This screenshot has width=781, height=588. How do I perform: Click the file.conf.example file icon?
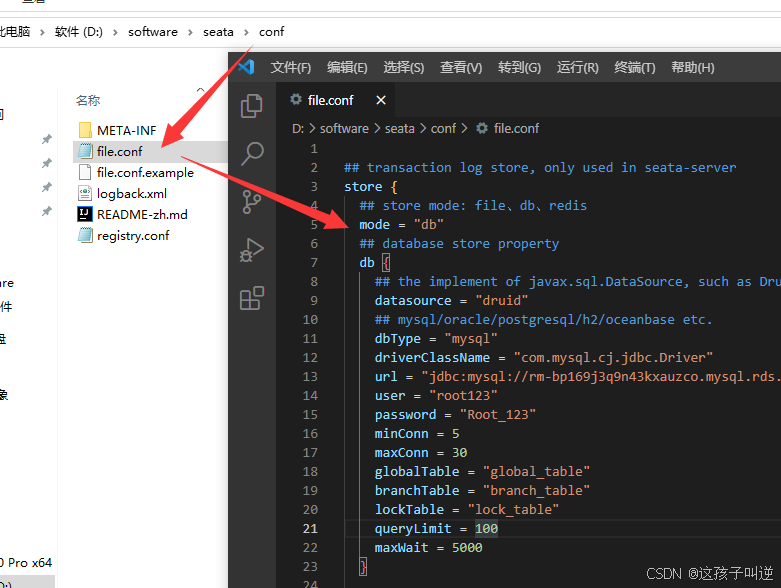[85, 172]
